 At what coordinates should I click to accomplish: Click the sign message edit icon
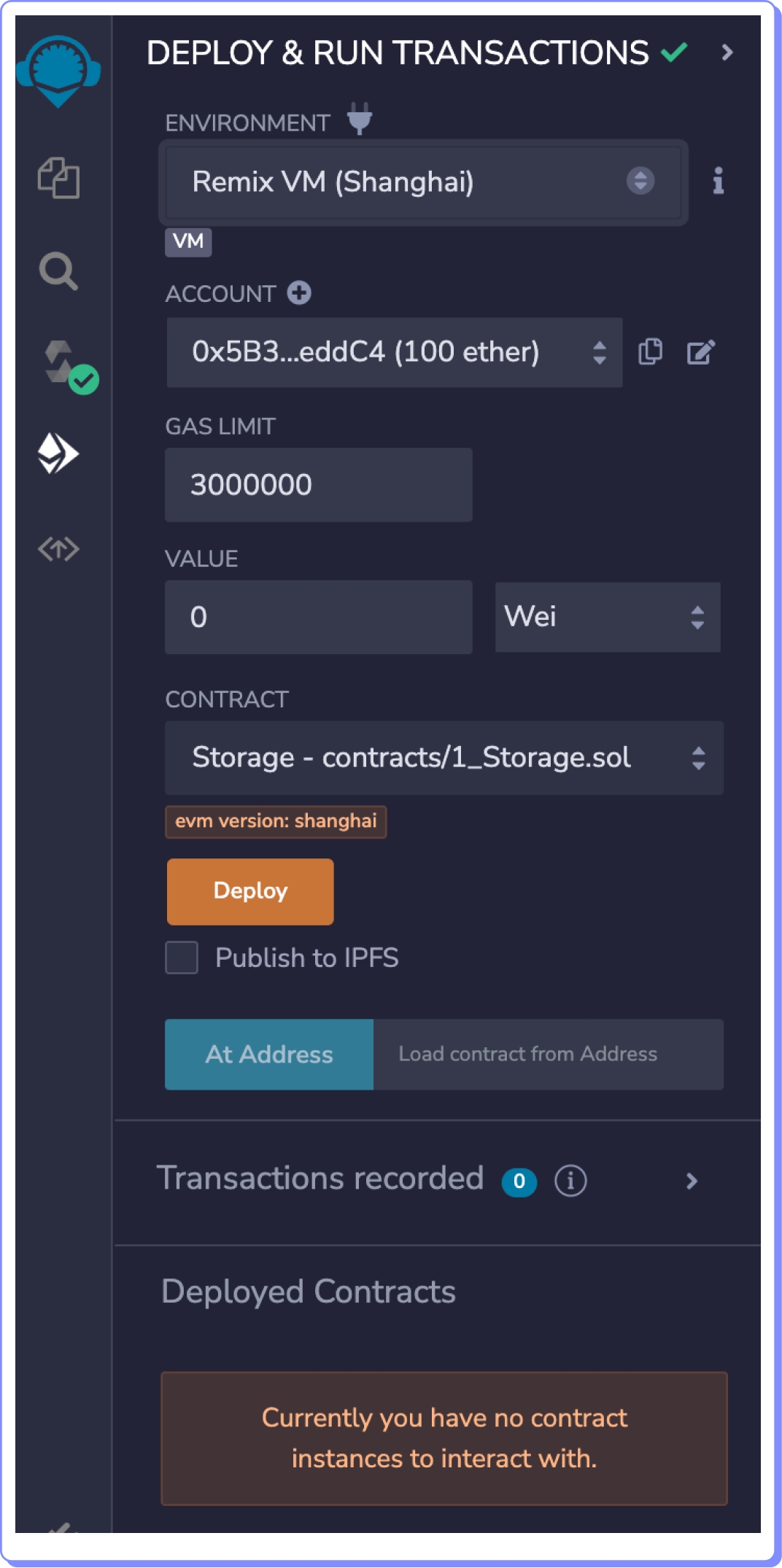[x=700, y=352]
